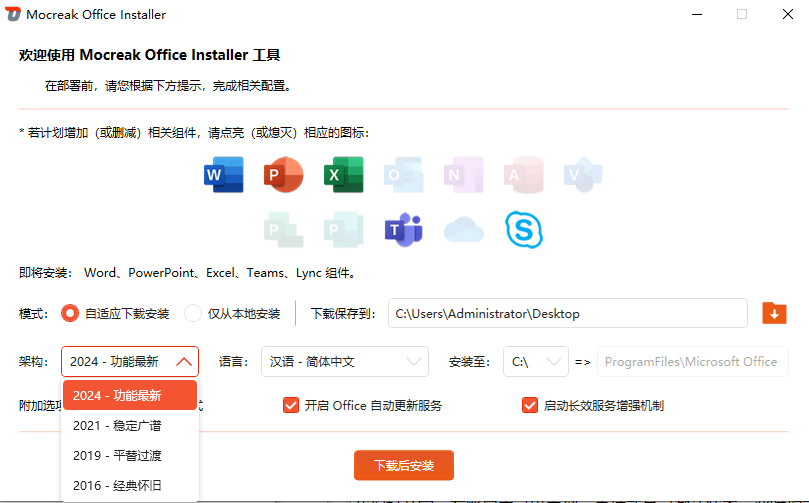The image size is (809, 503).
Task: Open the 语言 language dropdown
Action: (344, 361)
